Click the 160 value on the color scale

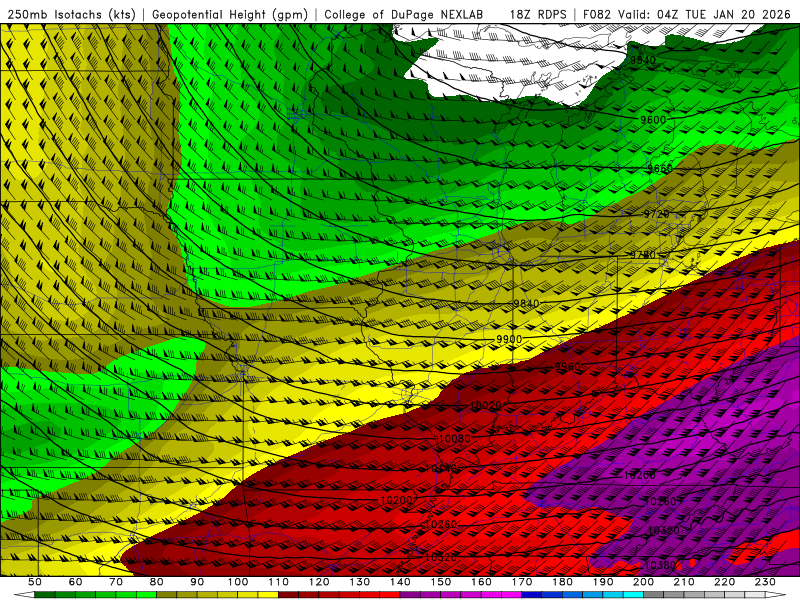(x=481, y=582)
